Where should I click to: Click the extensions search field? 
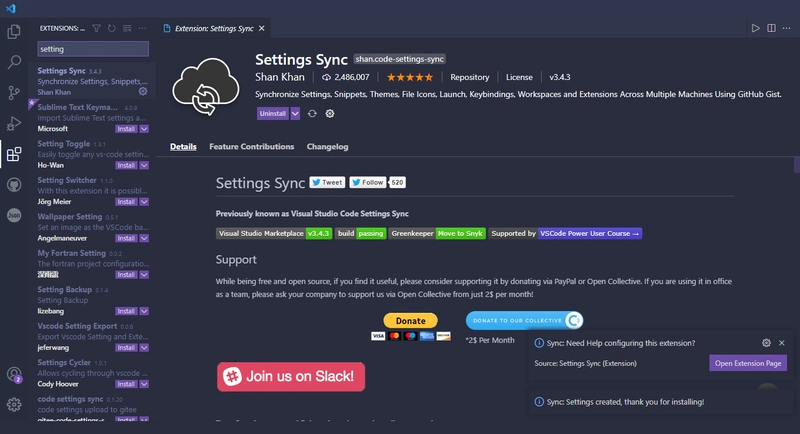[93, 49]
